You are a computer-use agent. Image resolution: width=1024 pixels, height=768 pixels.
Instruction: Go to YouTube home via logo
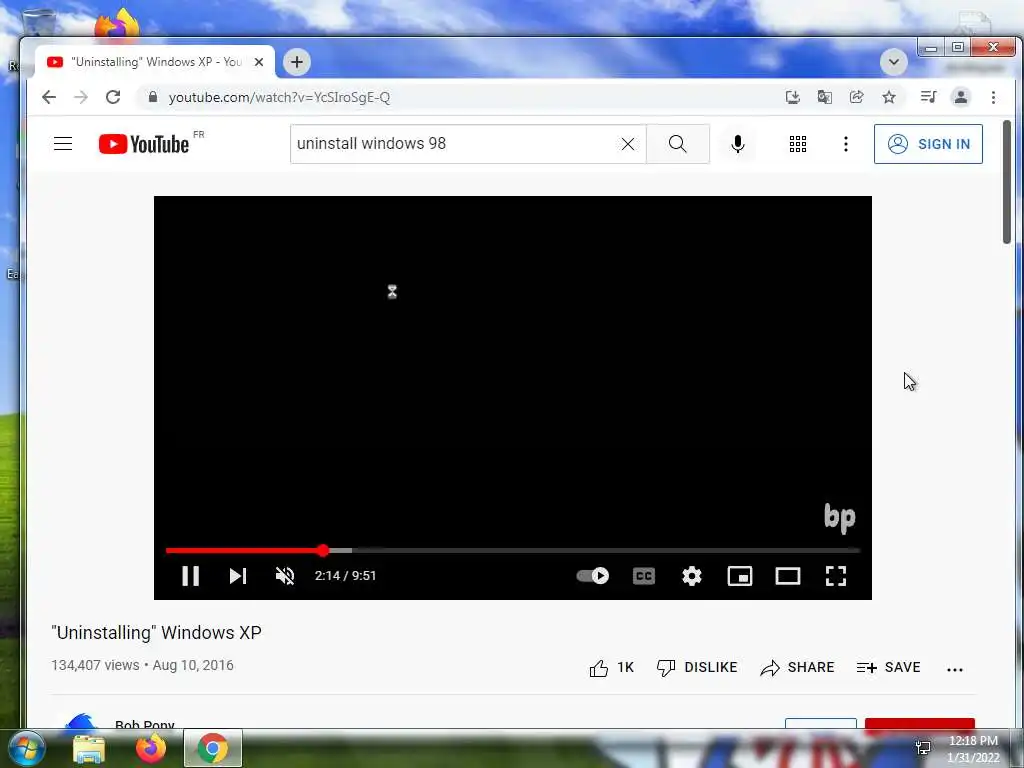point(144,144)
